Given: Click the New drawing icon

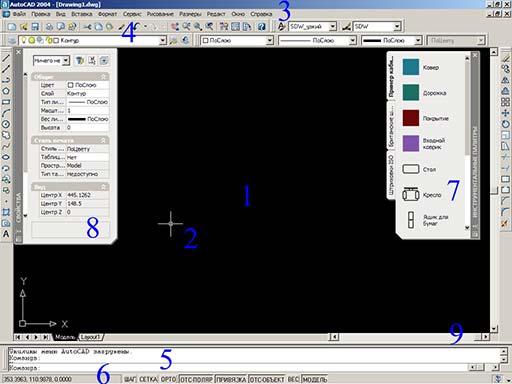Looking at the screenshot, I should [12, 27].
